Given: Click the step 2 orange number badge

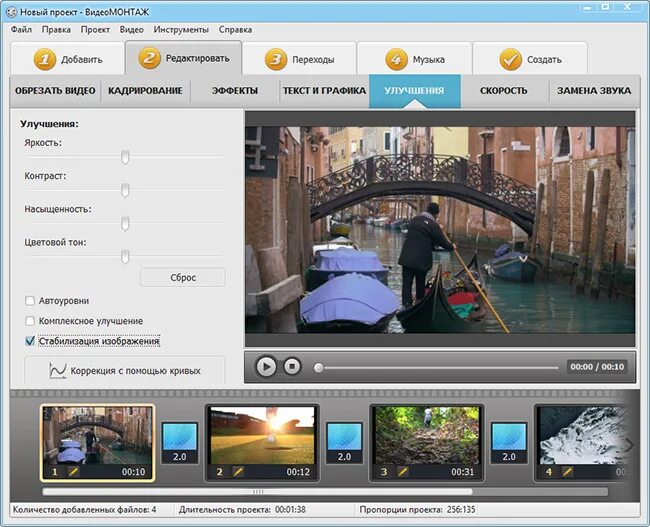Looking at the screenshot, I should pos(149,58).
